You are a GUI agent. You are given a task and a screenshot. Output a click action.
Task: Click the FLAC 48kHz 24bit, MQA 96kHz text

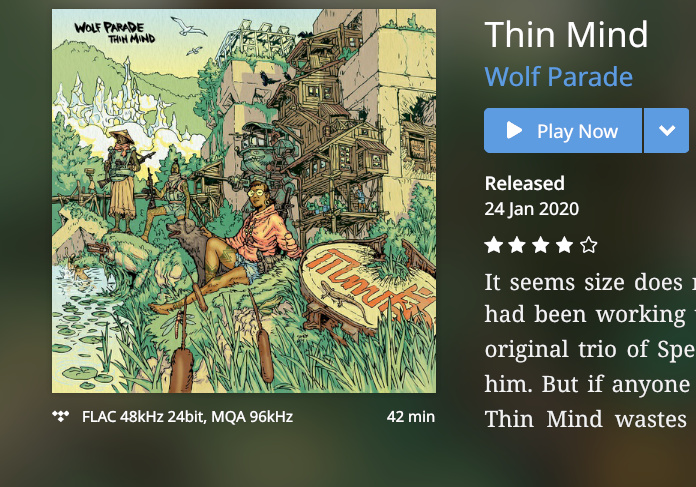[187, 417]
